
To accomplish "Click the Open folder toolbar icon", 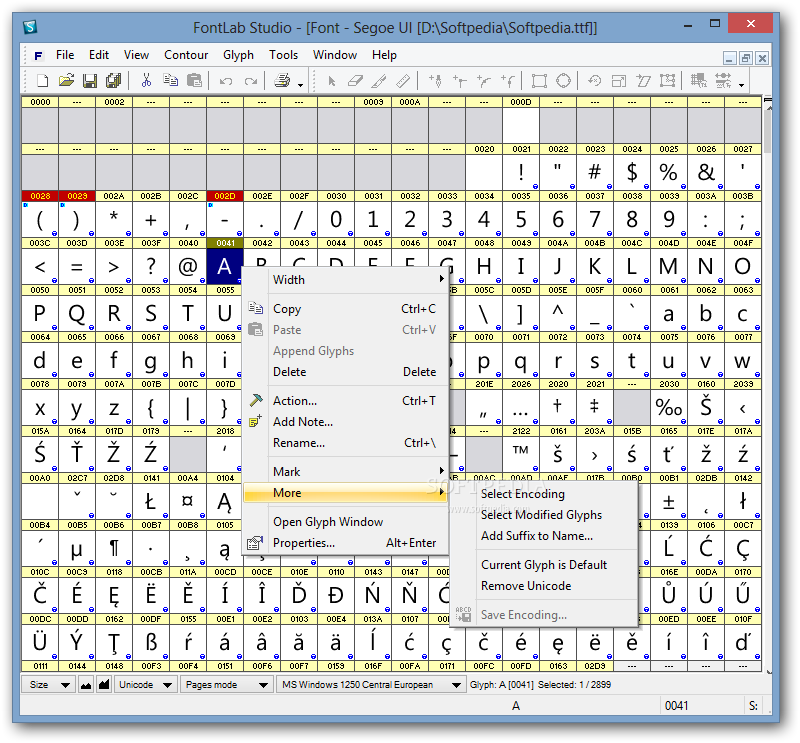I will [66, 81].
